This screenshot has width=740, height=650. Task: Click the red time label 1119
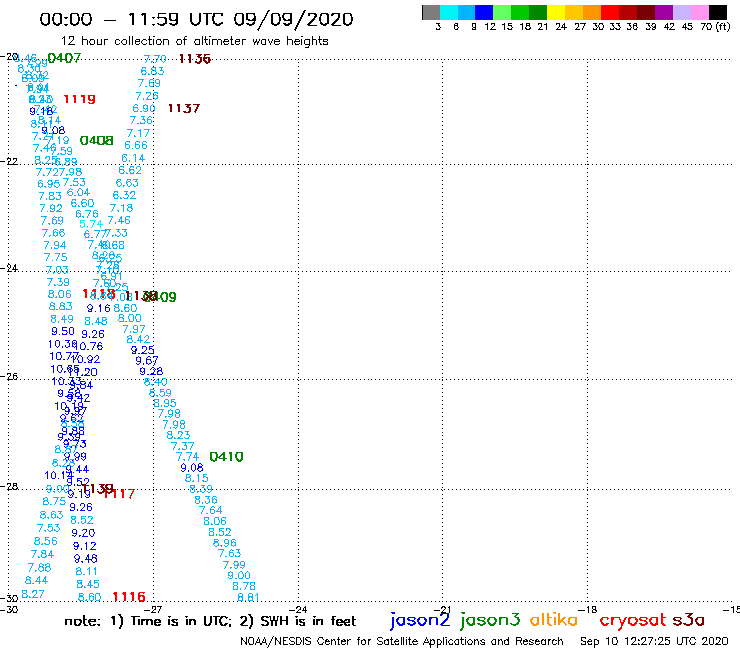tap(79, 99)
